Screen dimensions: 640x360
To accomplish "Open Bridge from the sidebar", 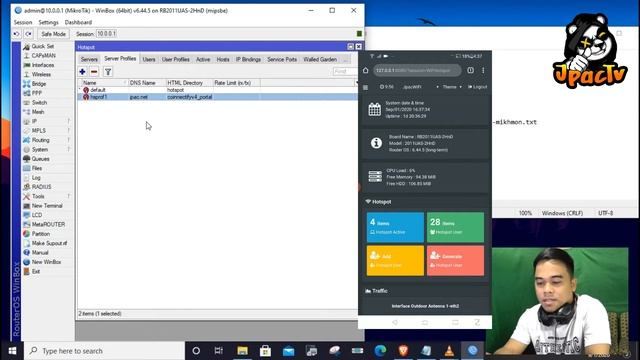I will click(39, 84).
